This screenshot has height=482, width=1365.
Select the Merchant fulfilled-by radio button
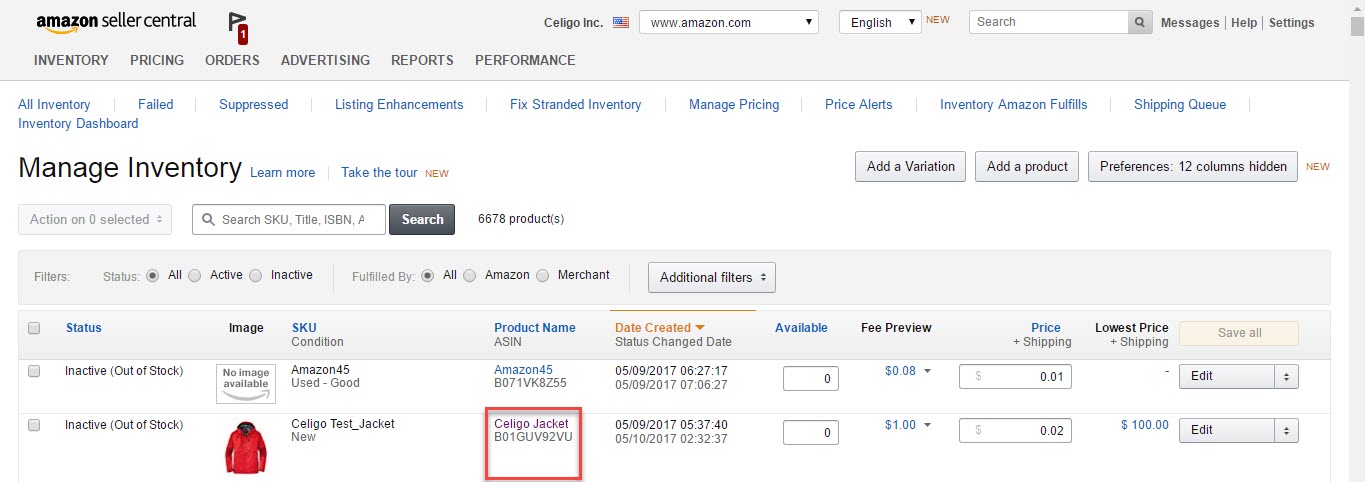coord(542,275)
